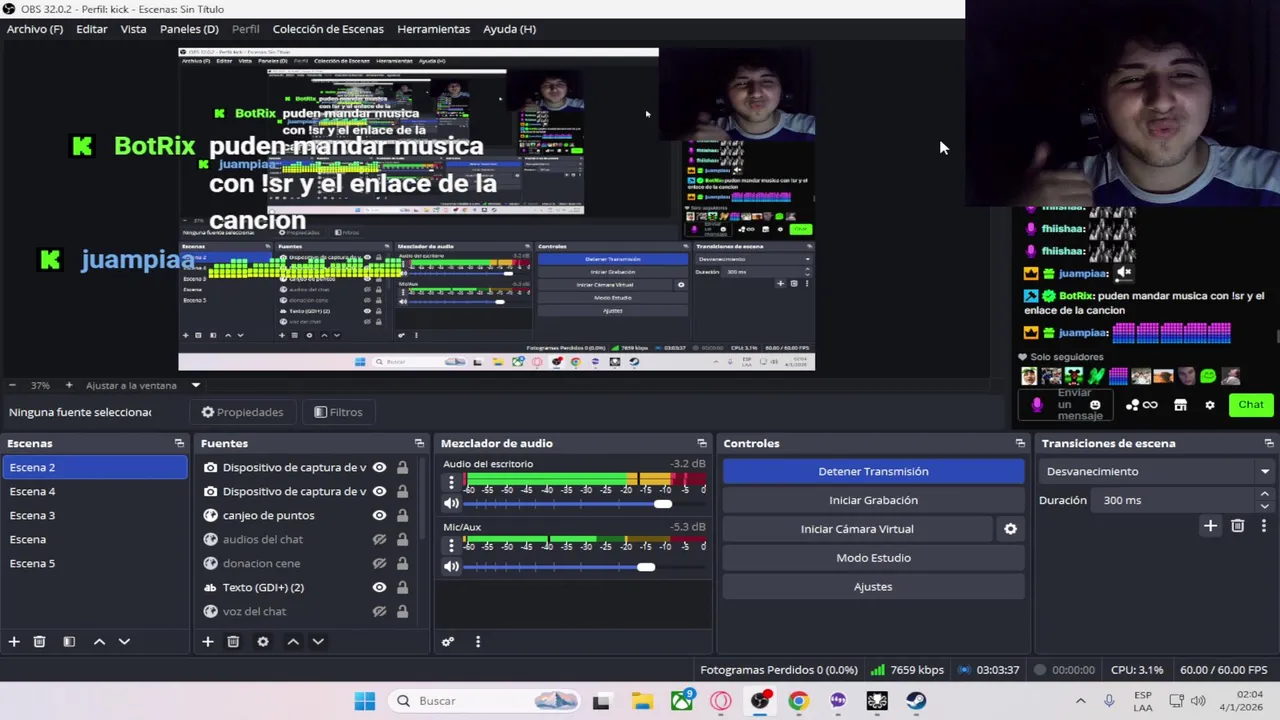
Task: Undock the Controles panel
Action: [x=1020, y=443]
